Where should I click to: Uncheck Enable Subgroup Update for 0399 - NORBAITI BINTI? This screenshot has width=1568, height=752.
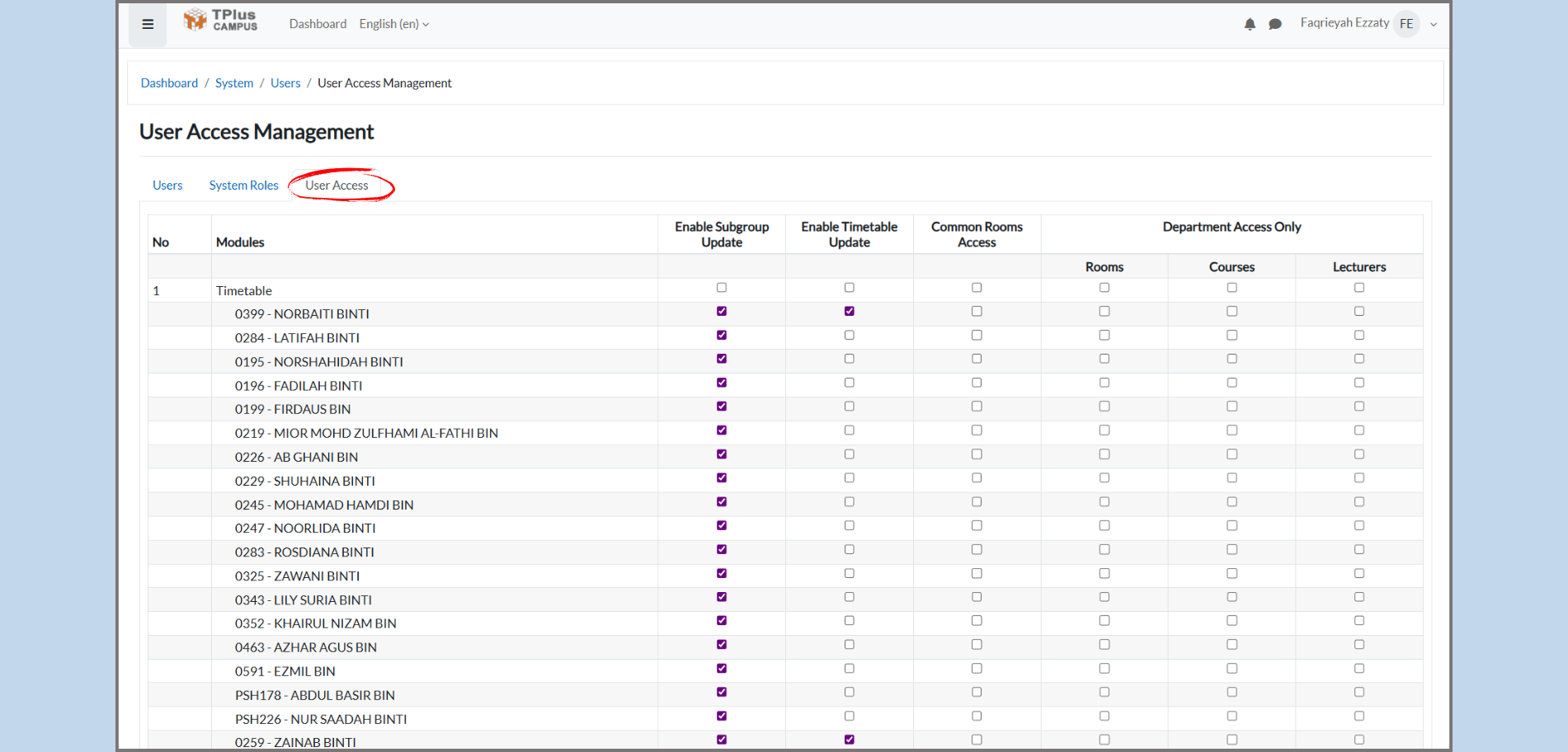tap(722, 312)
